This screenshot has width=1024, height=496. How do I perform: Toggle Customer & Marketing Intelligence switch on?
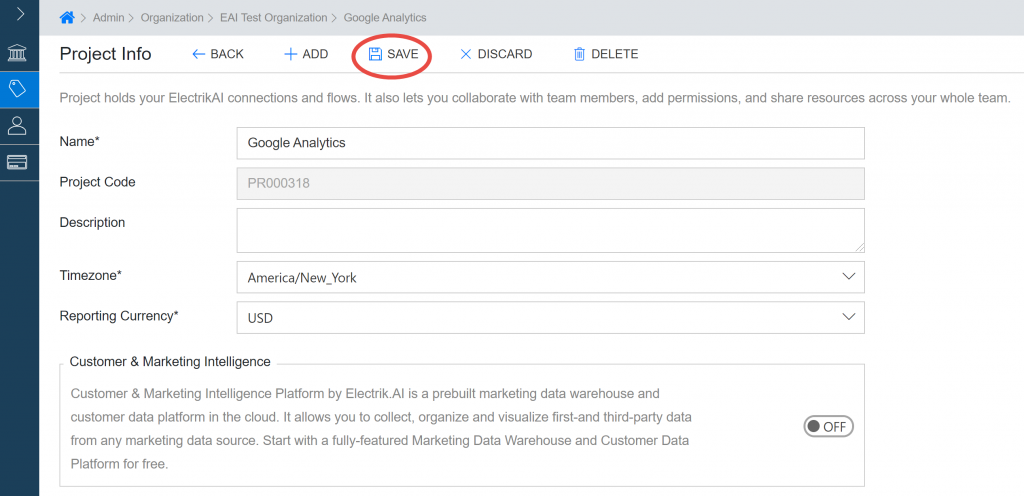[x=828, y=427]
